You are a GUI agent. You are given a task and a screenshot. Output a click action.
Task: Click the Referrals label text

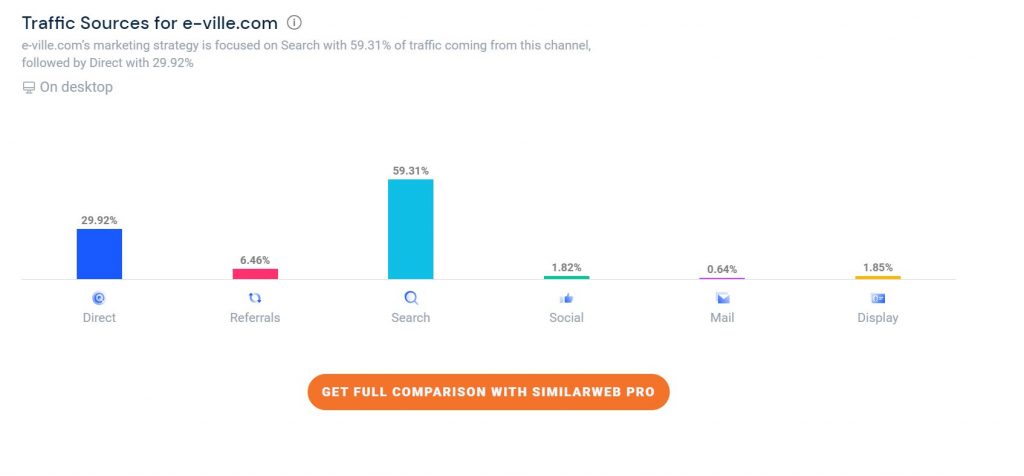tap(255, 318)
